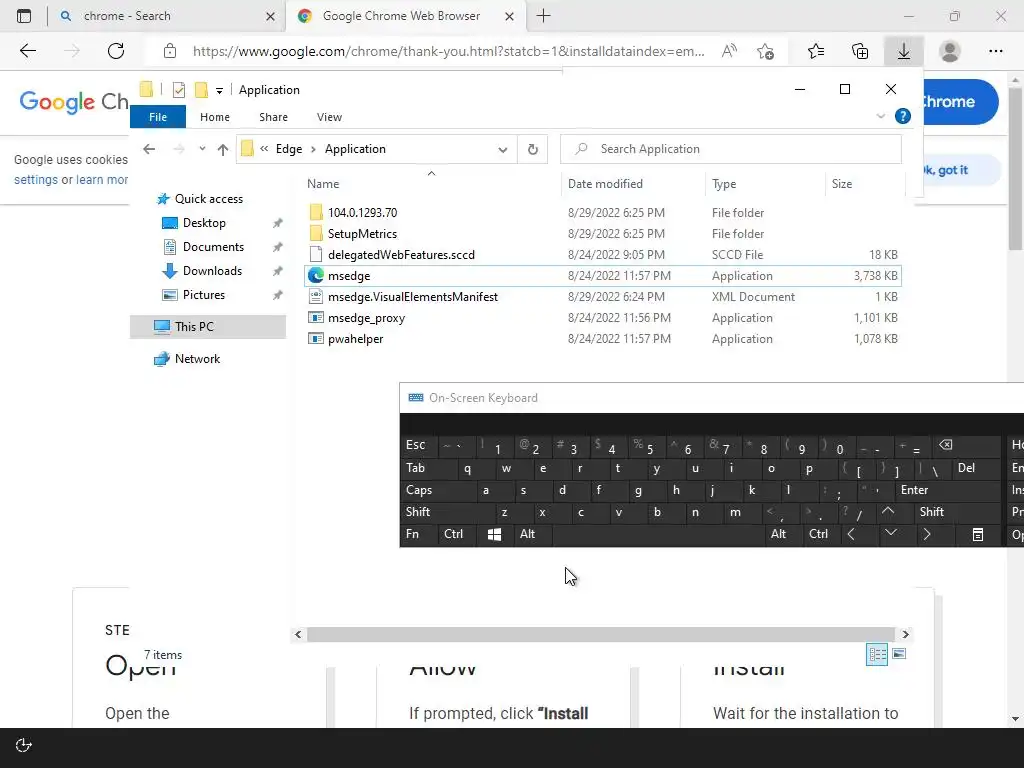Open Edge Read Aloud icon
Viewport: 1024px width, 768px height.
point(729,51)
